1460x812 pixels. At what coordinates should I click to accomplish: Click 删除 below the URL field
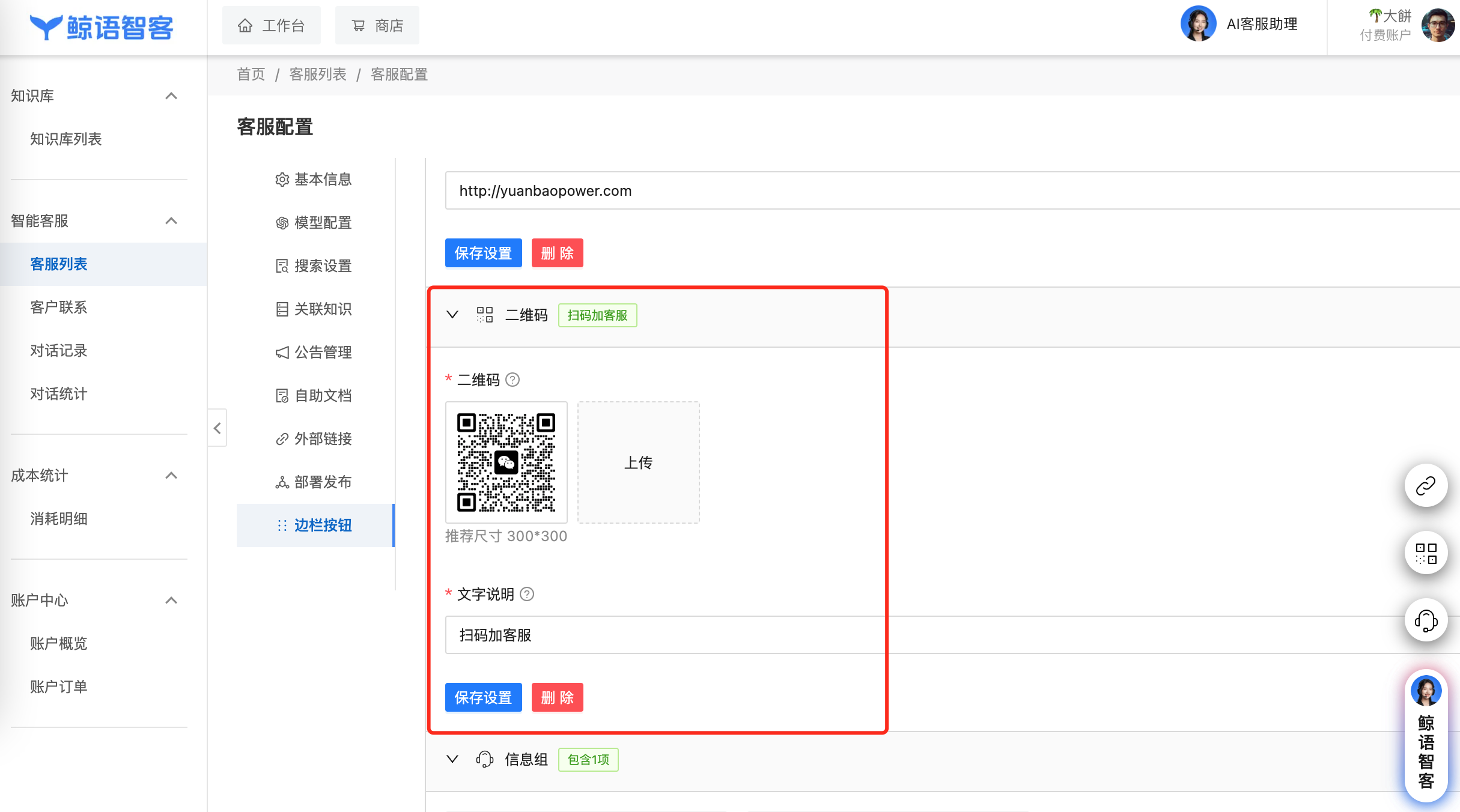pos(557,253)
